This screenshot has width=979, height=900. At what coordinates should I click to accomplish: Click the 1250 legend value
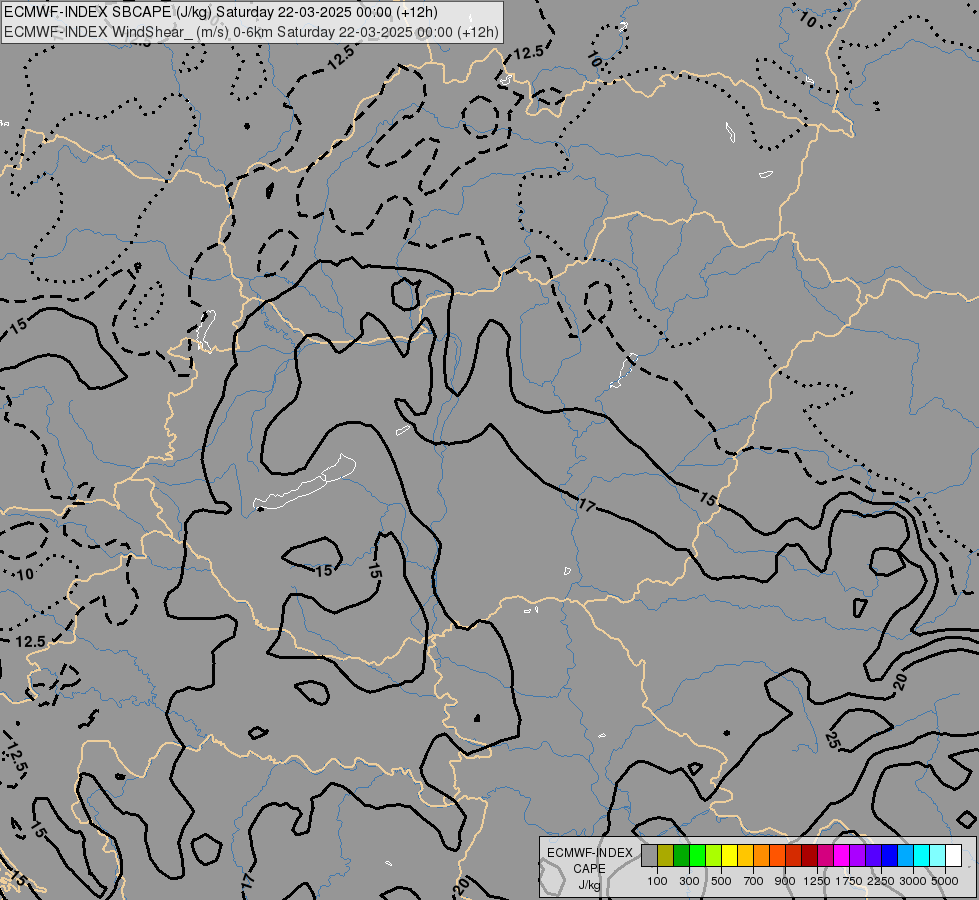(x=817, y=881)
